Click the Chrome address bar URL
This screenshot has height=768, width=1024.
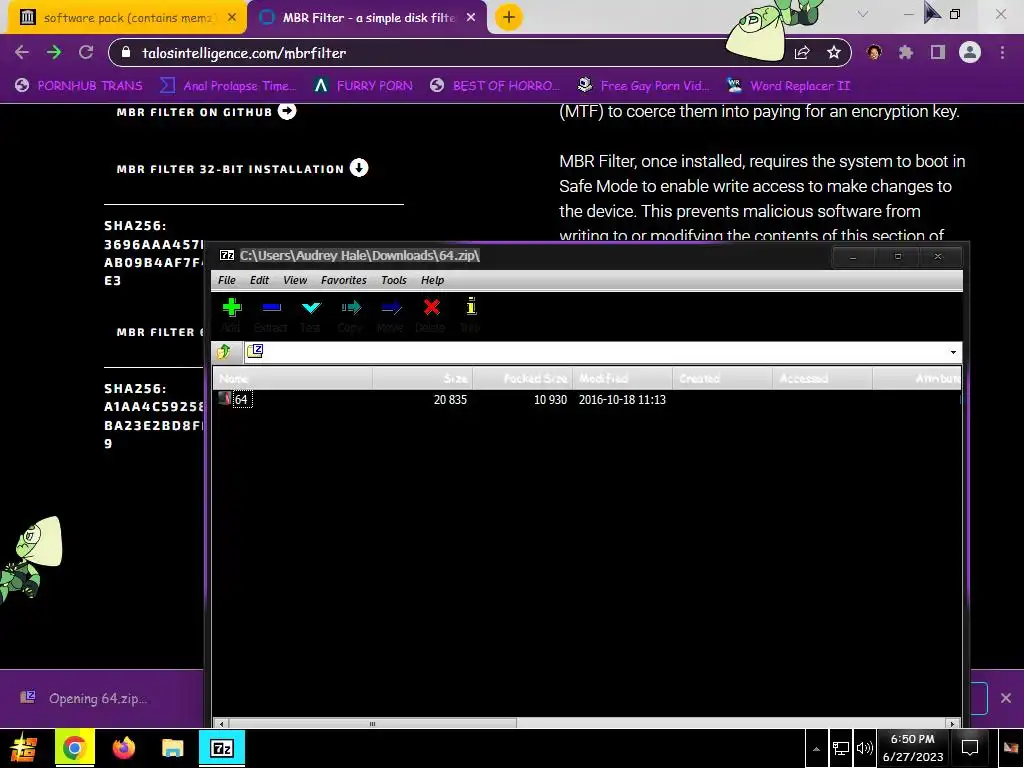pyautogui.click(x=244, y=54)
